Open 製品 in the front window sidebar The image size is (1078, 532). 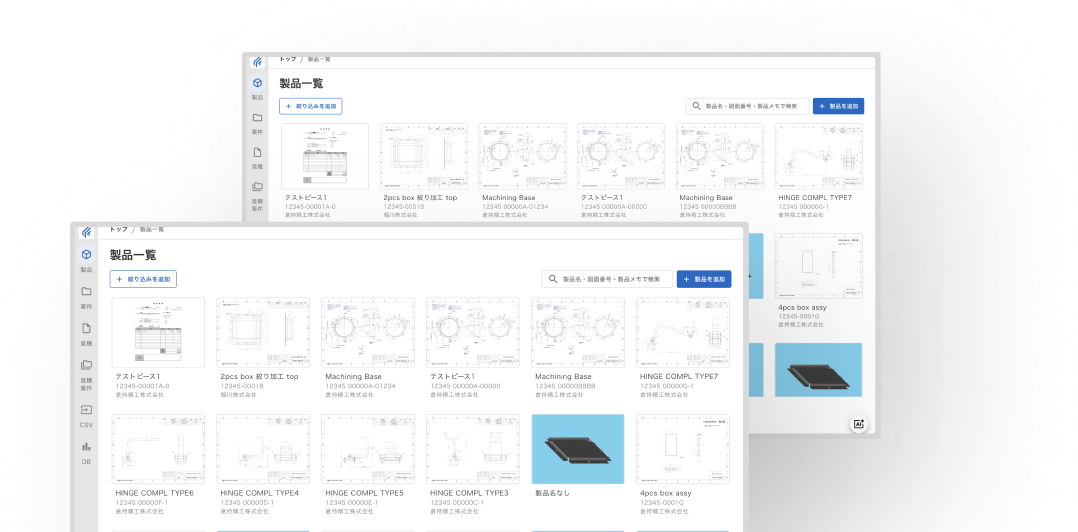point(86,260)
